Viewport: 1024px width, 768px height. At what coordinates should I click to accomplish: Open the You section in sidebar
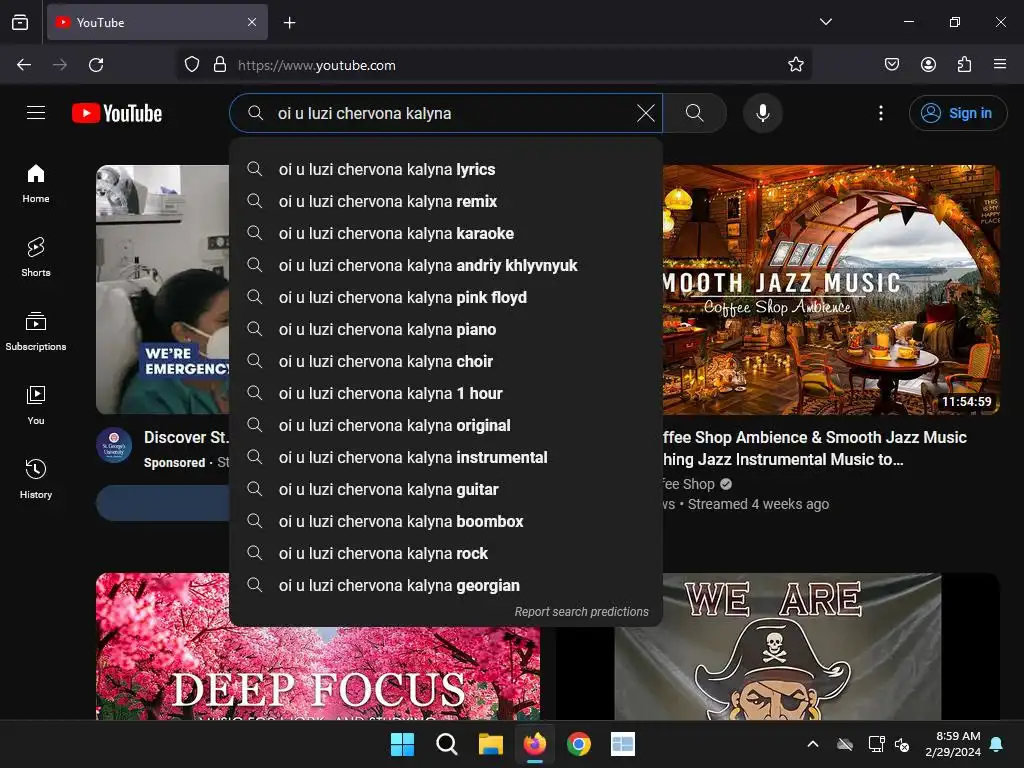pyautogui.click(x=36, y=406)
